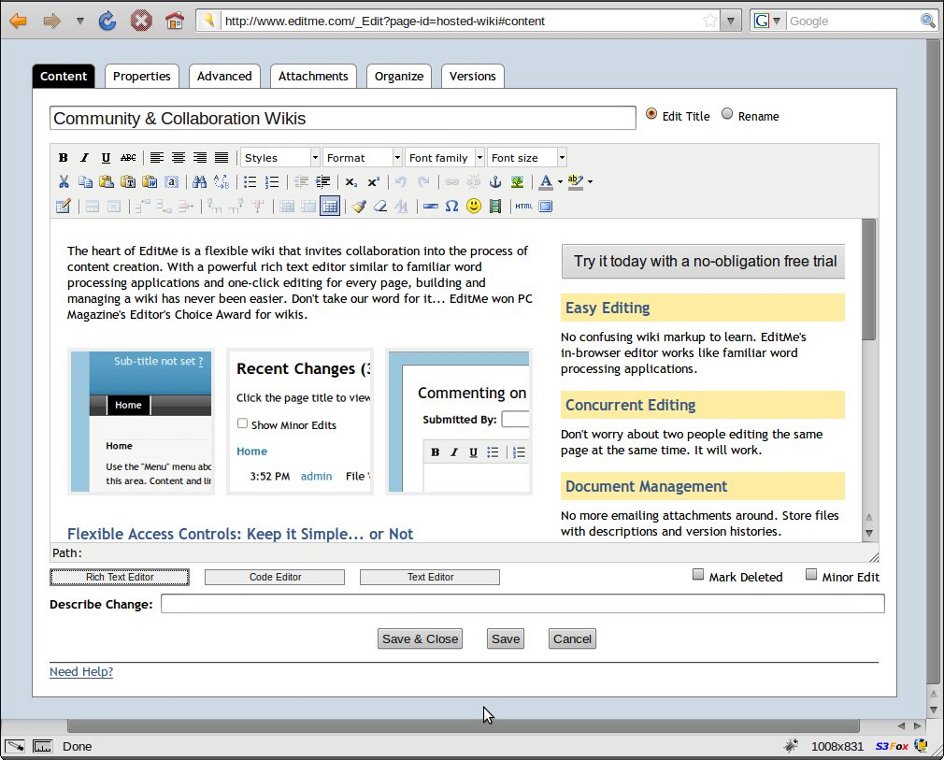Switch to the Properties tab
Viewport: 944px width, 760px height.
coord(141,76)
